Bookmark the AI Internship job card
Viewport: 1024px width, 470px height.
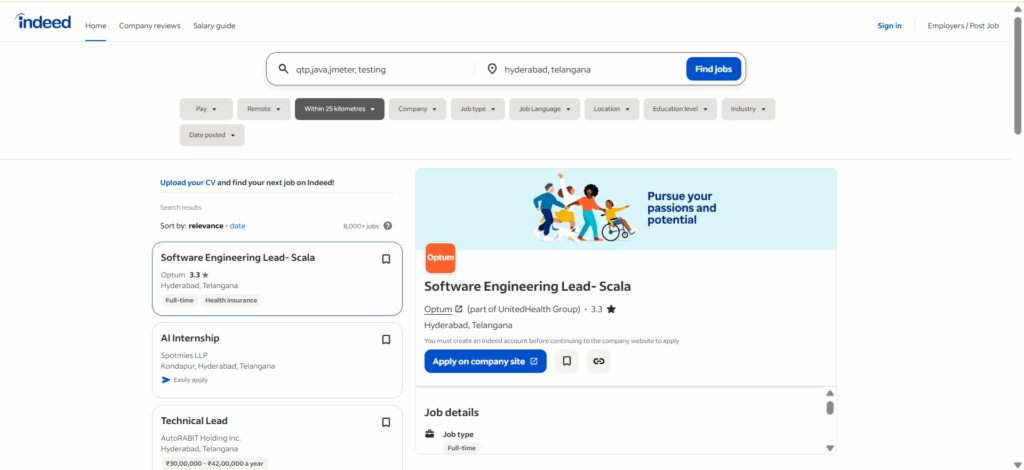click(x=386, y=339)
